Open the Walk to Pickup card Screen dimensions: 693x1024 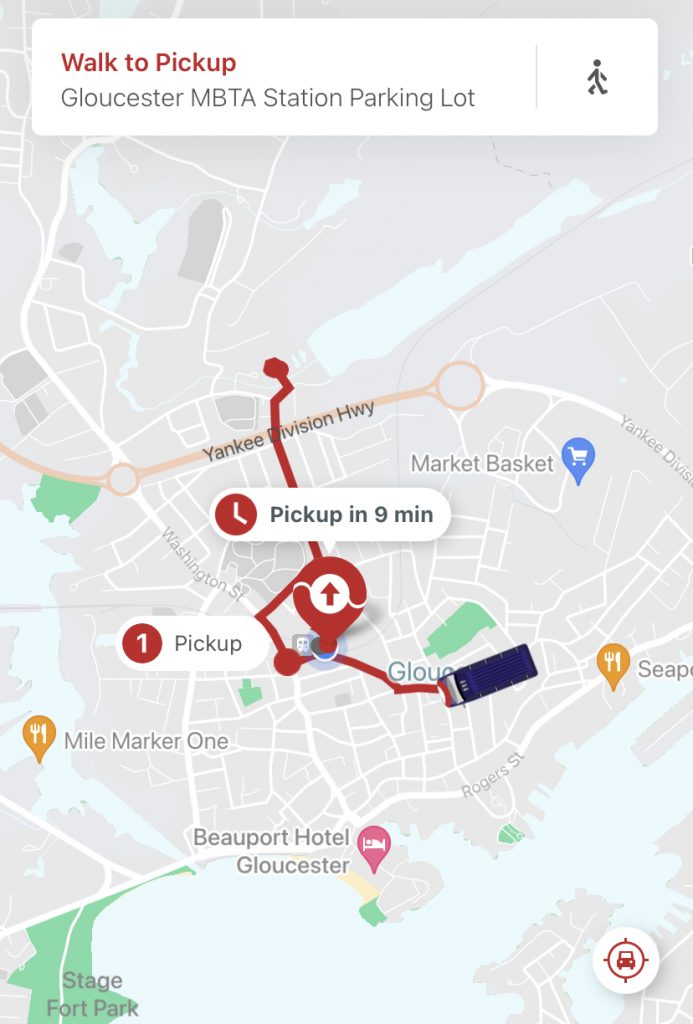click(x=345, y=77)
